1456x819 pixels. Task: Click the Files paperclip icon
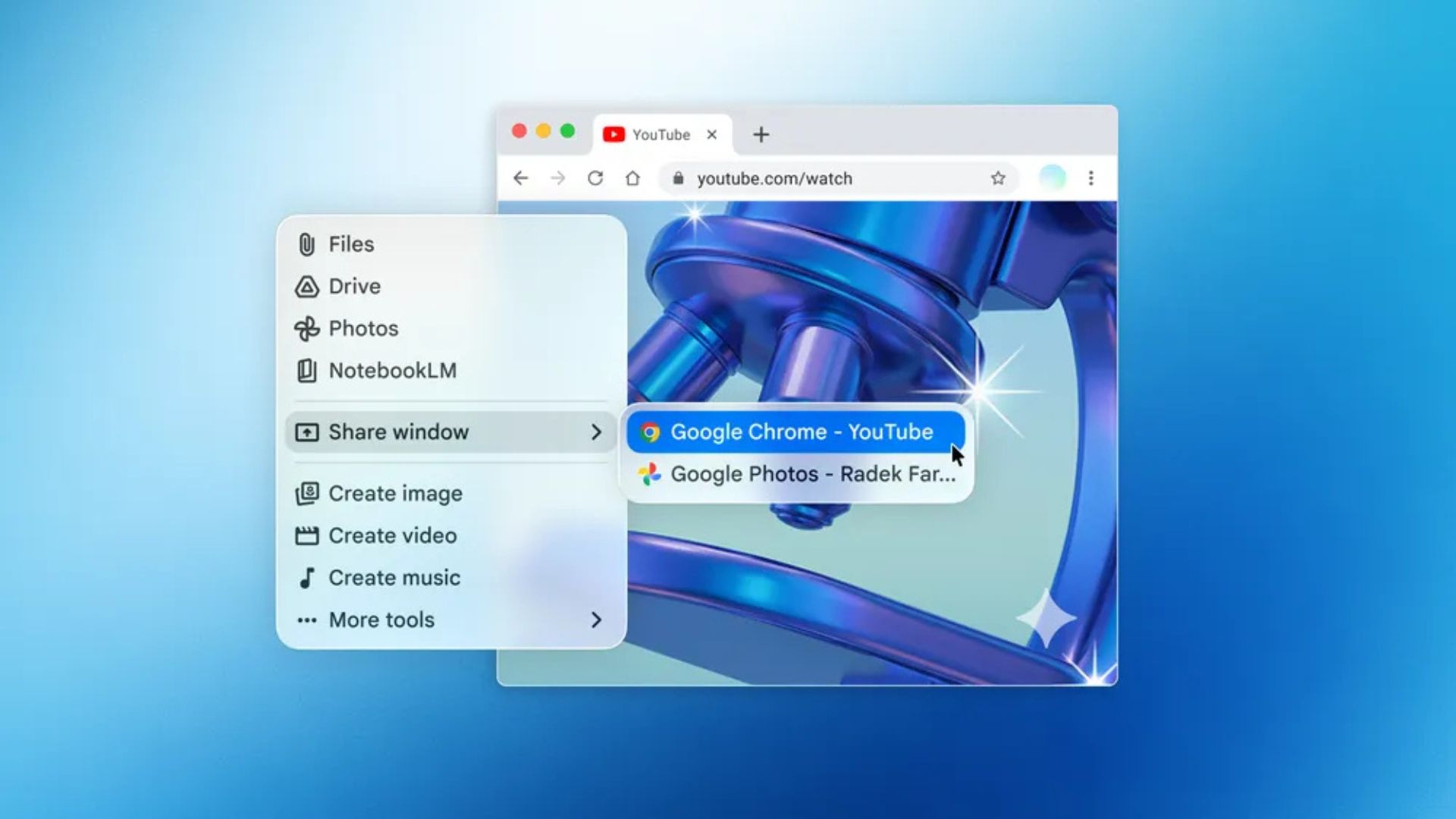(x=306, y=244)
